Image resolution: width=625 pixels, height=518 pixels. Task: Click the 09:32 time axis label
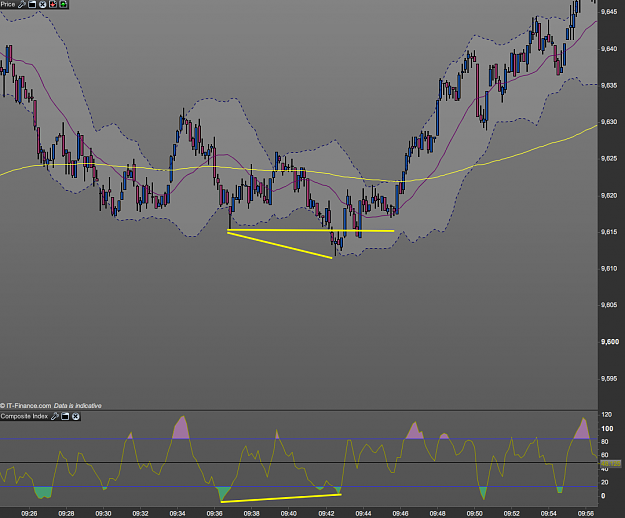click(140, 514)
